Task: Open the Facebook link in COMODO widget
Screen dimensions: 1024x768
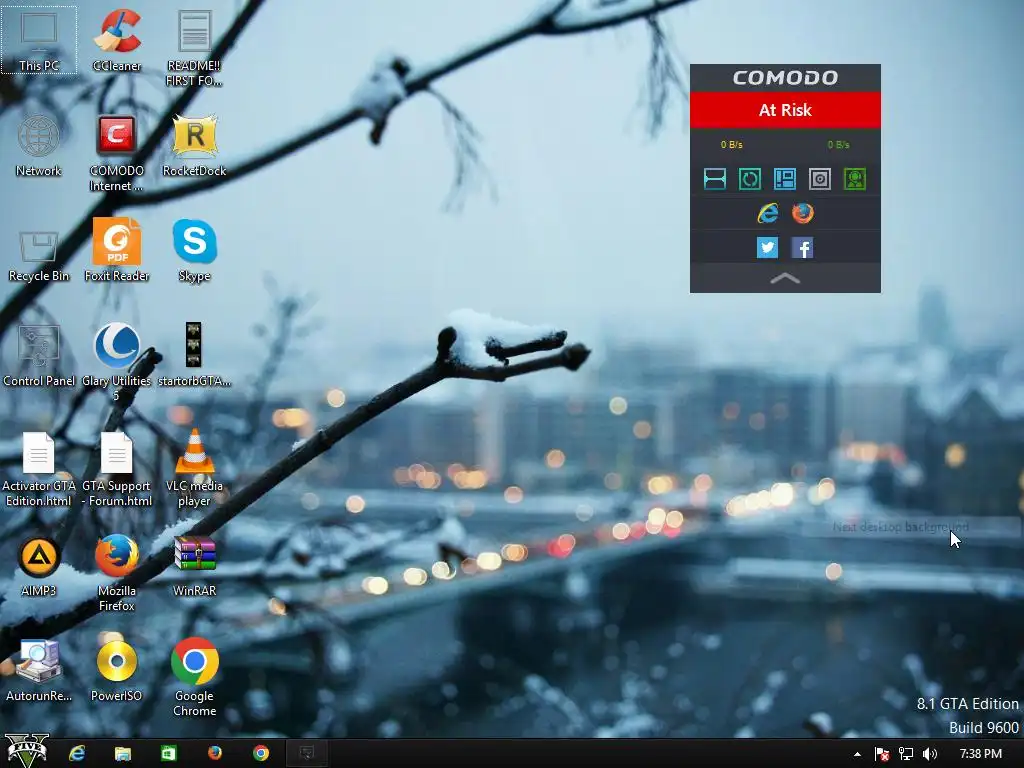Action: click(803, 248)
